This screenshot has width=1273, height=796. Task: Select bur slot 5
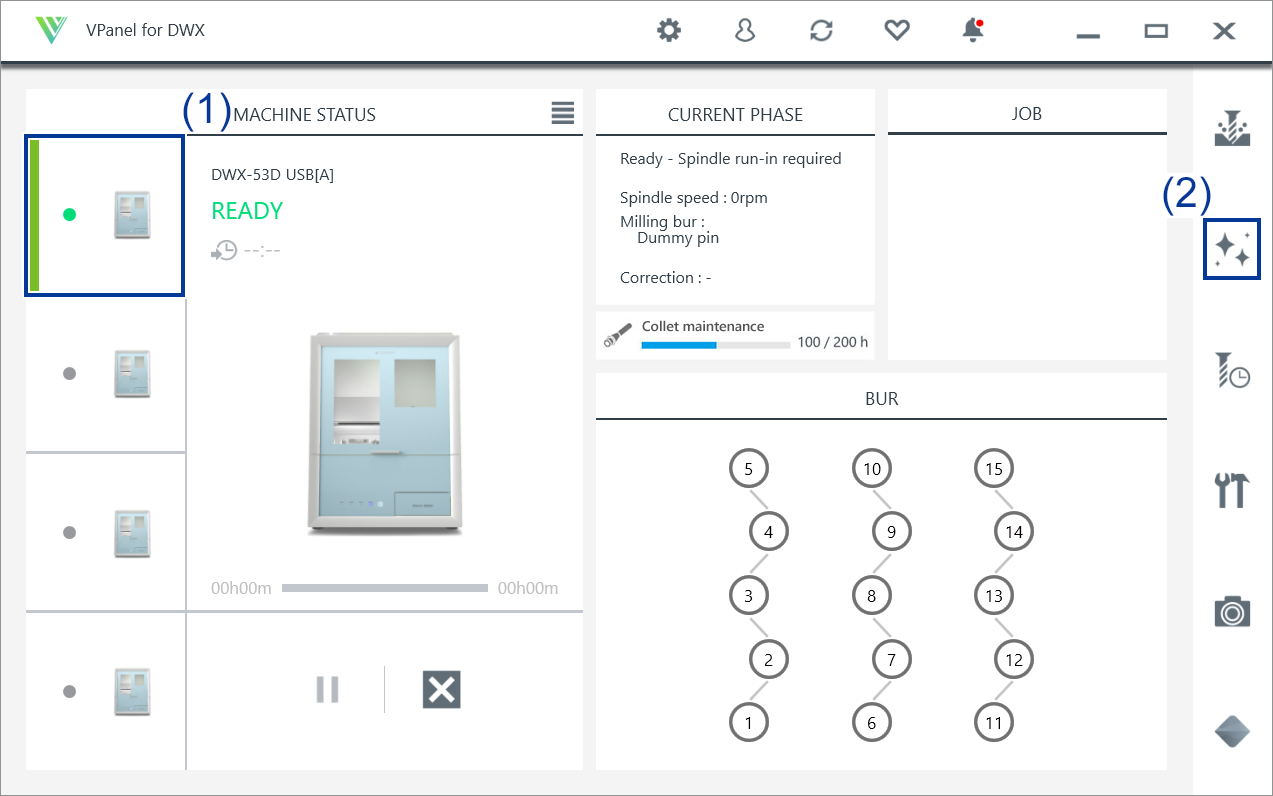point(749,468)
